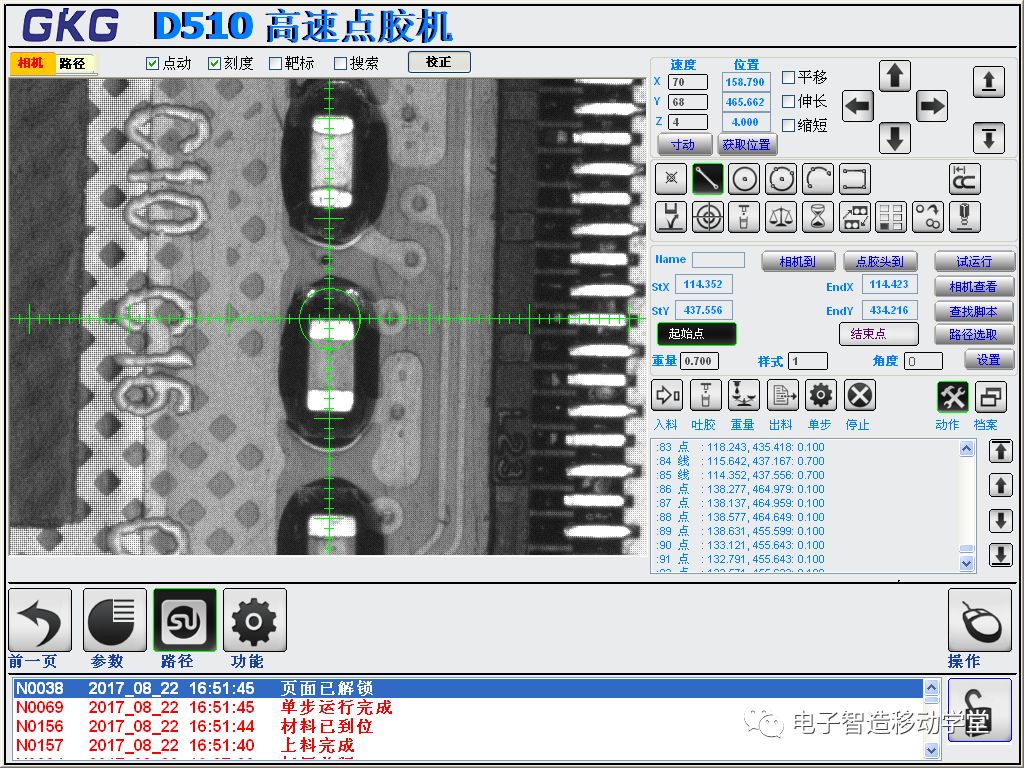Click the 单步 single step gear icon

click(821, 395)
